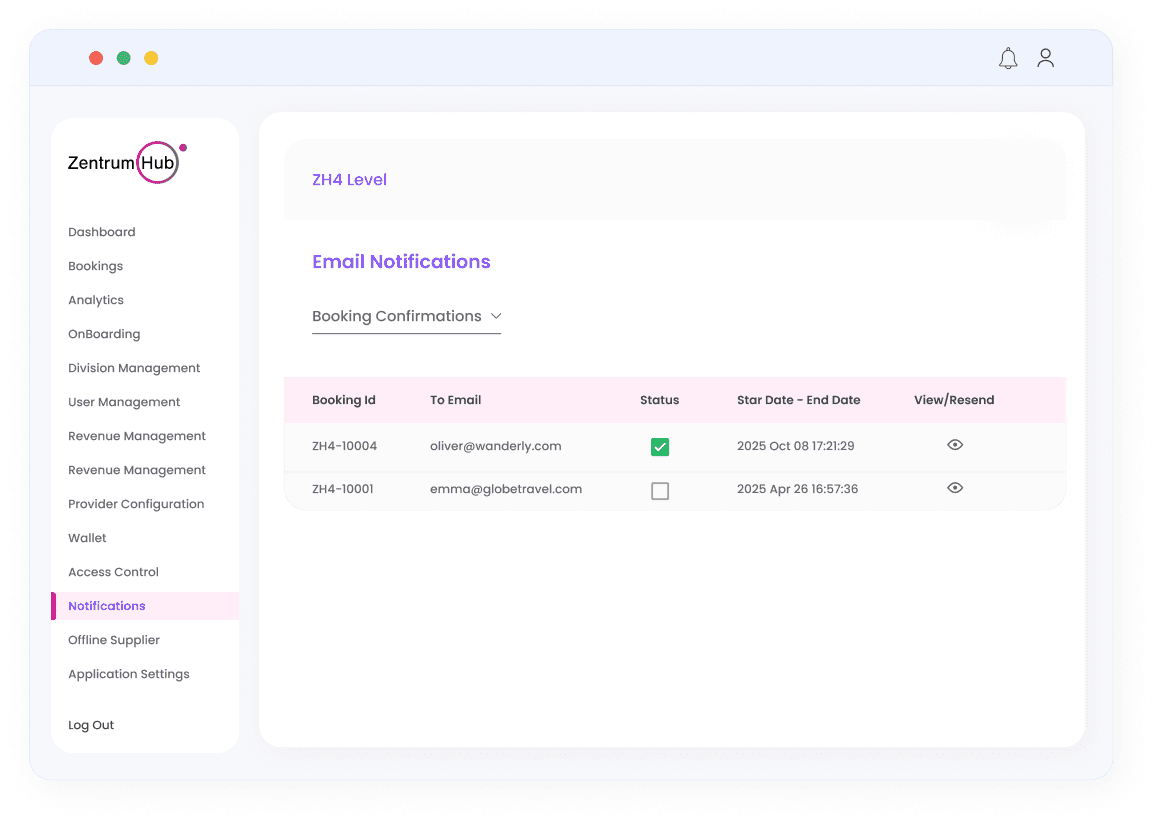The height and width of the screenshot is (823, 1156).
Task: Click the ZentrumHub logo
Action: [x=124, y=160]
